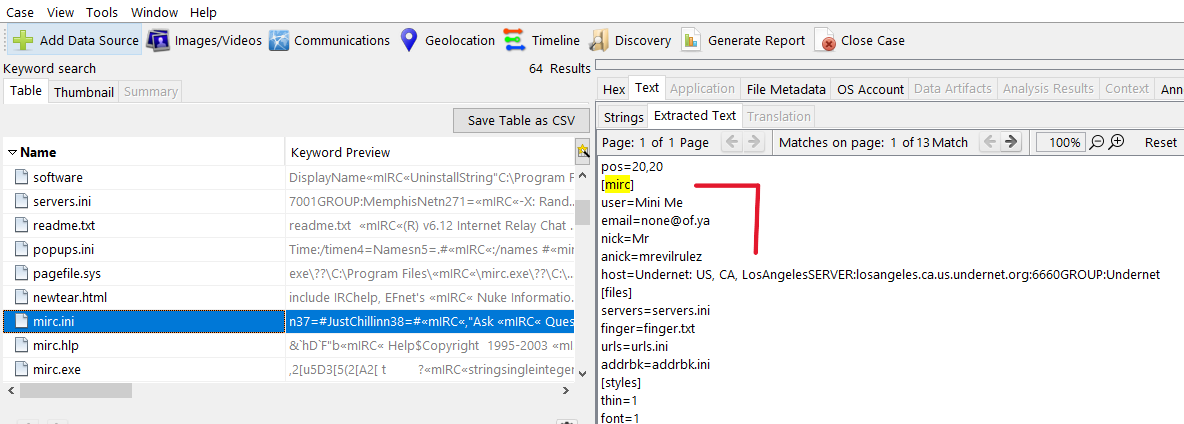This screenshot has height=424, width=1184.
Task: Open the Discovery tool
Action: click(599, 41)
